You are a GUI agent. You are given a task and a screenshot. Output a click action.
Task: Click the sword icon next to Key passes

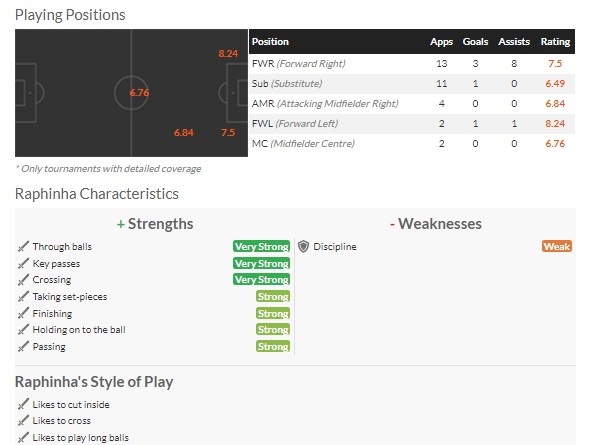tap(23, 264)
